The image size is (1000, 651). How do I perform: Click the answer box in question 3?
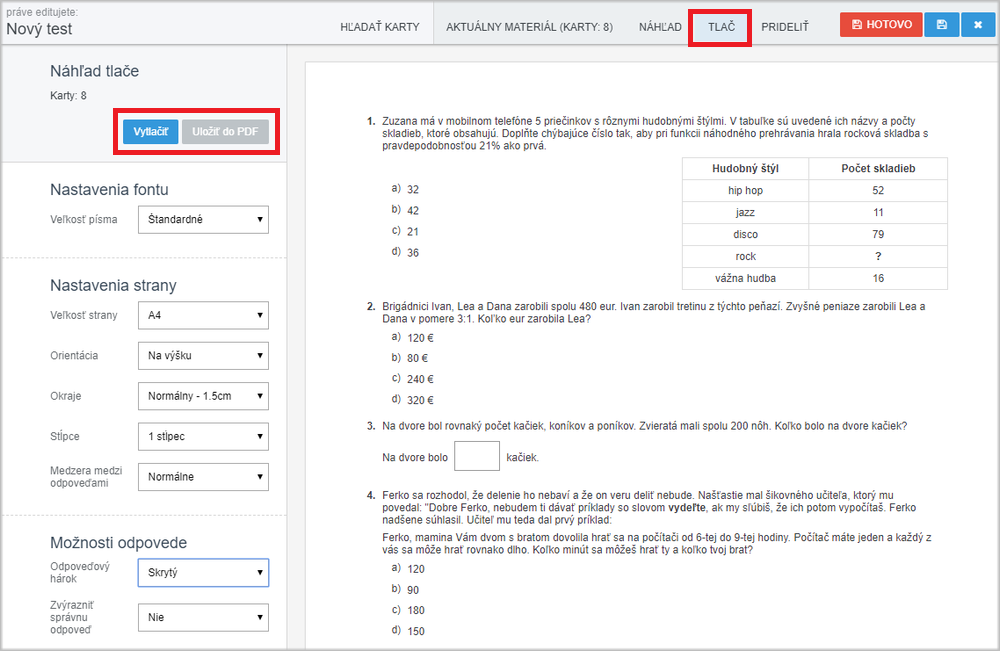pos(477,457)
